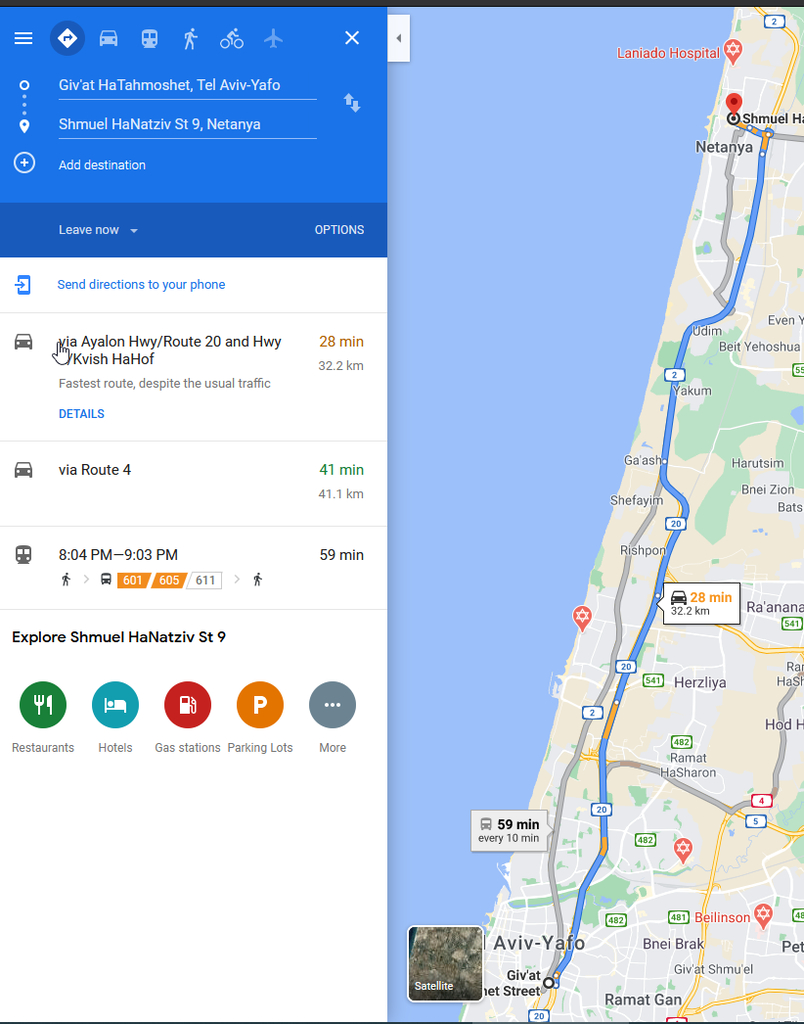This screenshot has height=1024, width=804.
Task: Choose walking travel mode icon
Action: 190,39
